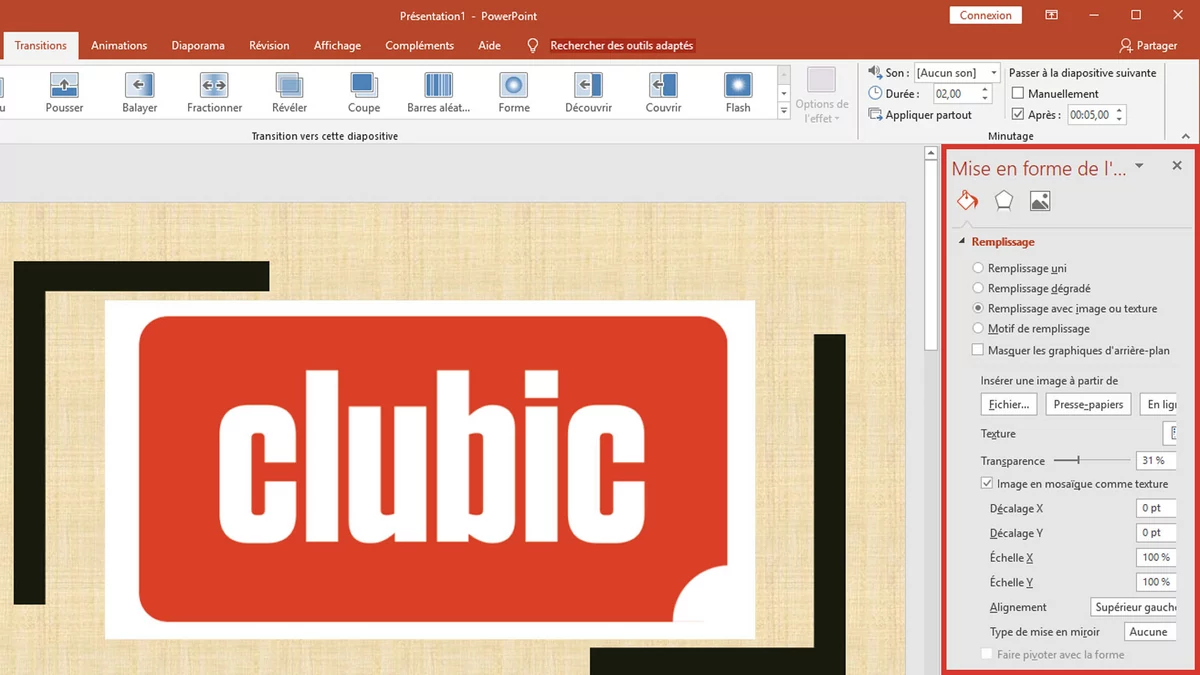The image size is (1200, 675).
Task: Open the Image picture tab
Action: click(1040, 201)
